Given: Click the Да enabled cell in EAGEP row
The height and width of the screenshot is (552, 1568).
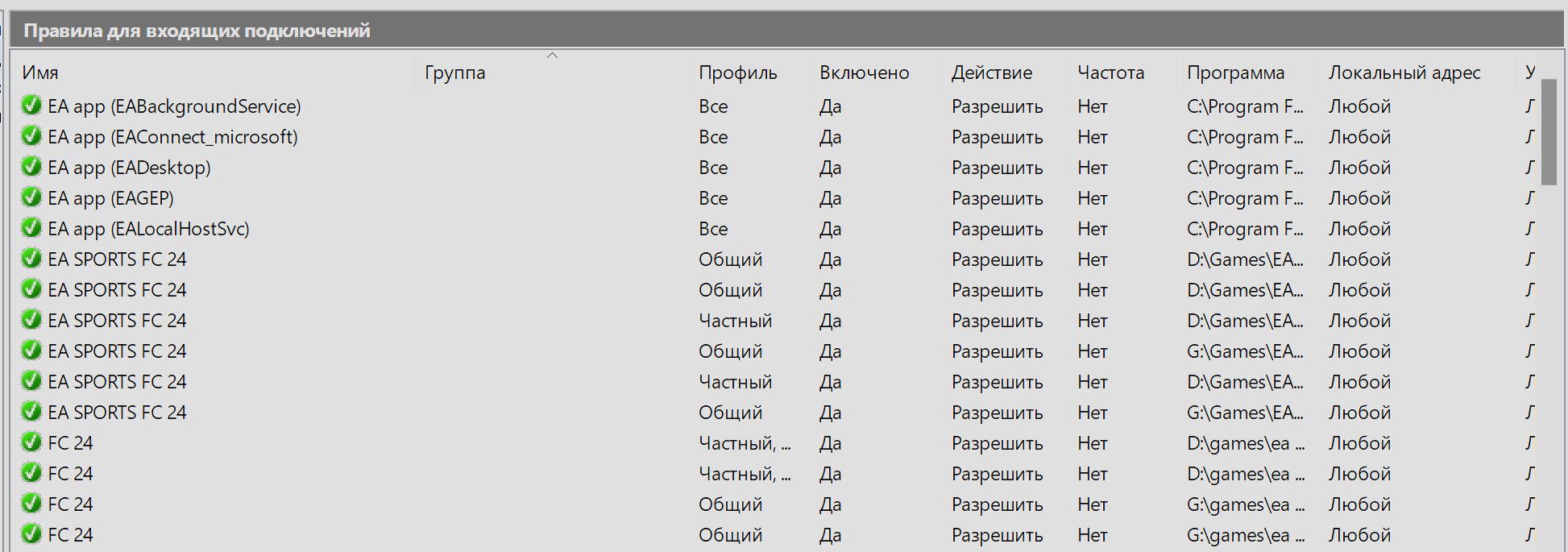Looking at the screenshot, I should tap(831, 198).
